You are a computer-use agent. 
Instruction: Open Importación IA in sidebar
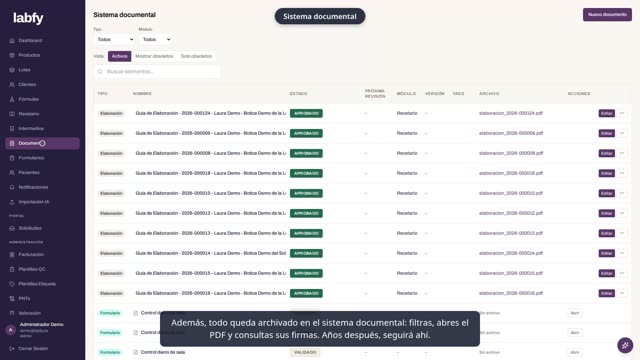(x=33, y=202)
